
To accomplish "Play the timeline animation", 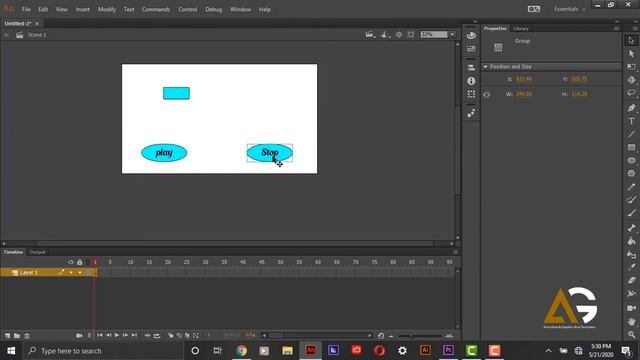I will coord(117,335).
